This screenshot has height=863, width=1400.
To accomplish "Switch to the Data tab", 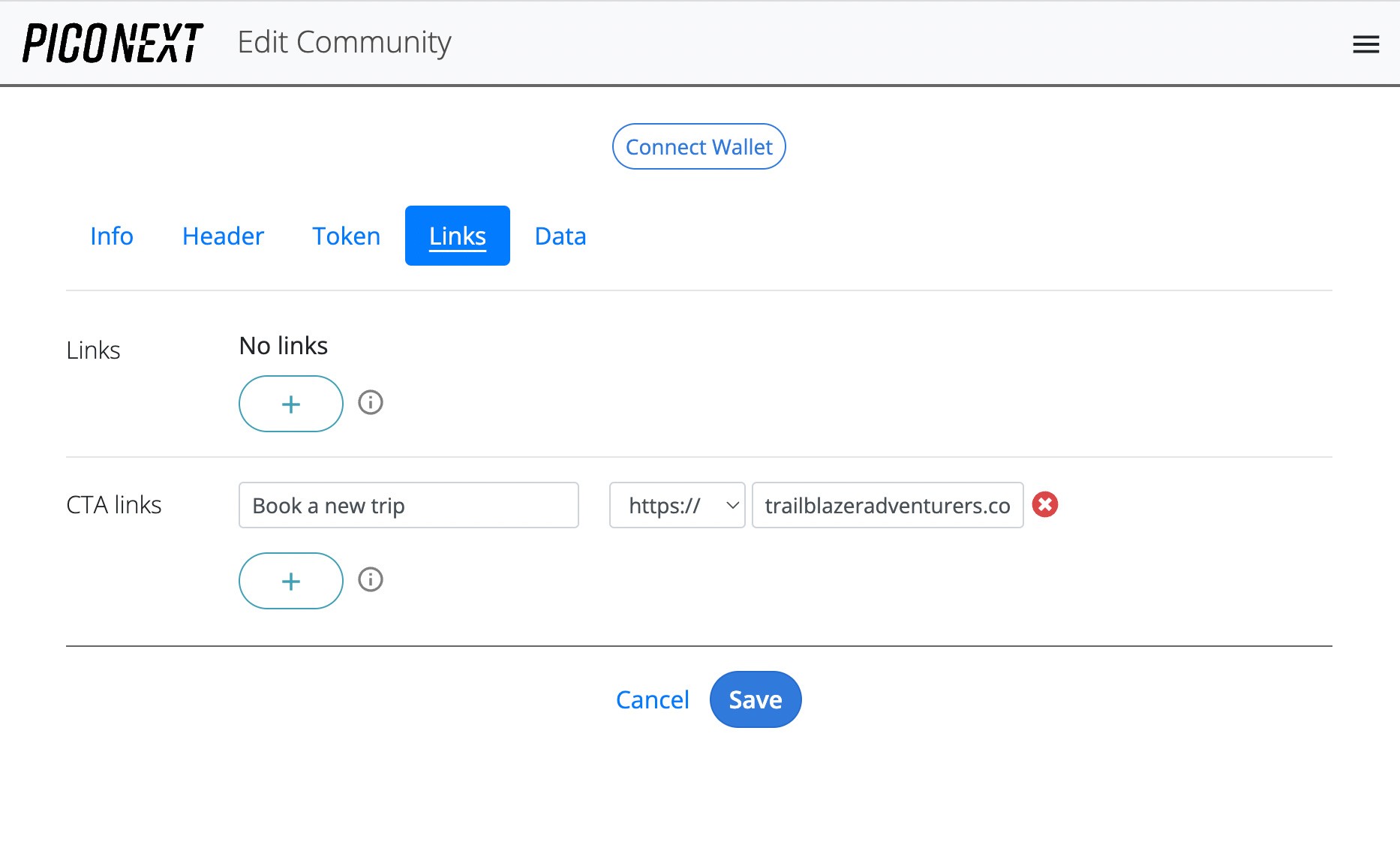I will [x=560, y=236].
